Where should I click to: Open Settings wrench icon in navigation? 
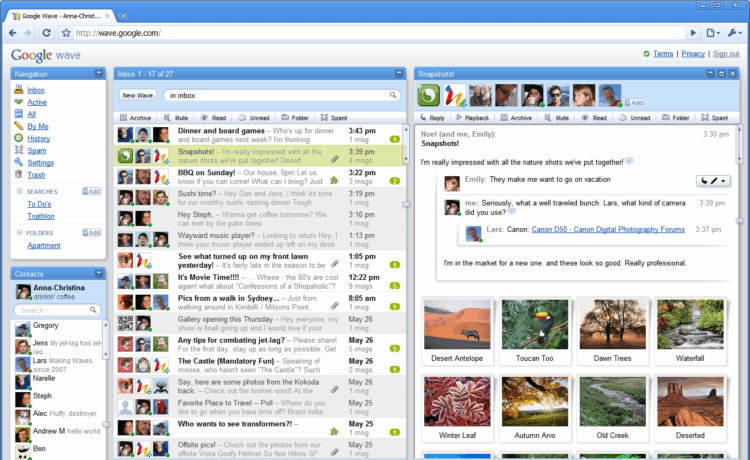(19, 162)
